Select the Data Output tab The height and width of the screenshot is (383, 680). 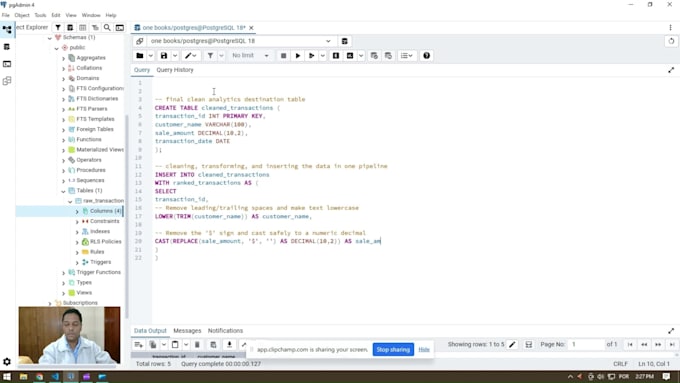point(150,331)
